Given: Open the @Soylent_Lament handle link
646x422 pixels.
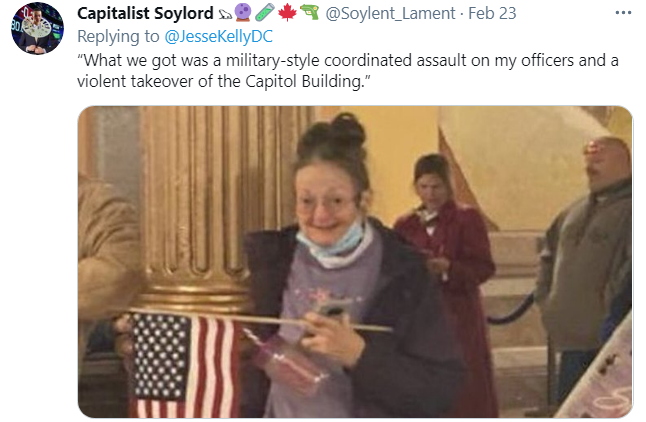Looking at the screenshot, I should pyautogui.click(x=390, y=13).
